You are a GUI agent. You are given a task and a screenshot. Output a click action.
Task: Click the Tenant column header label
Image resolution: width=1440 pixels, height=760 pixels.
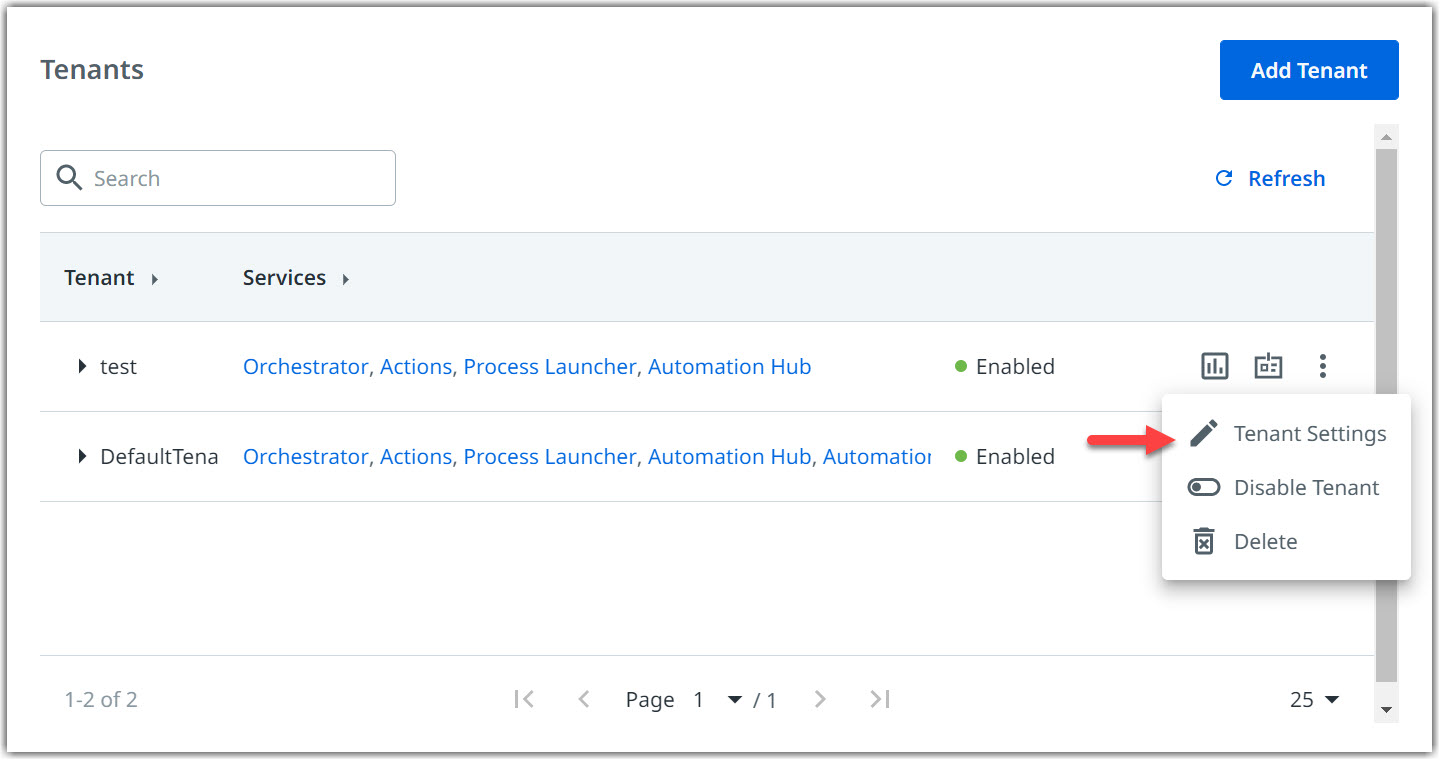99,278
